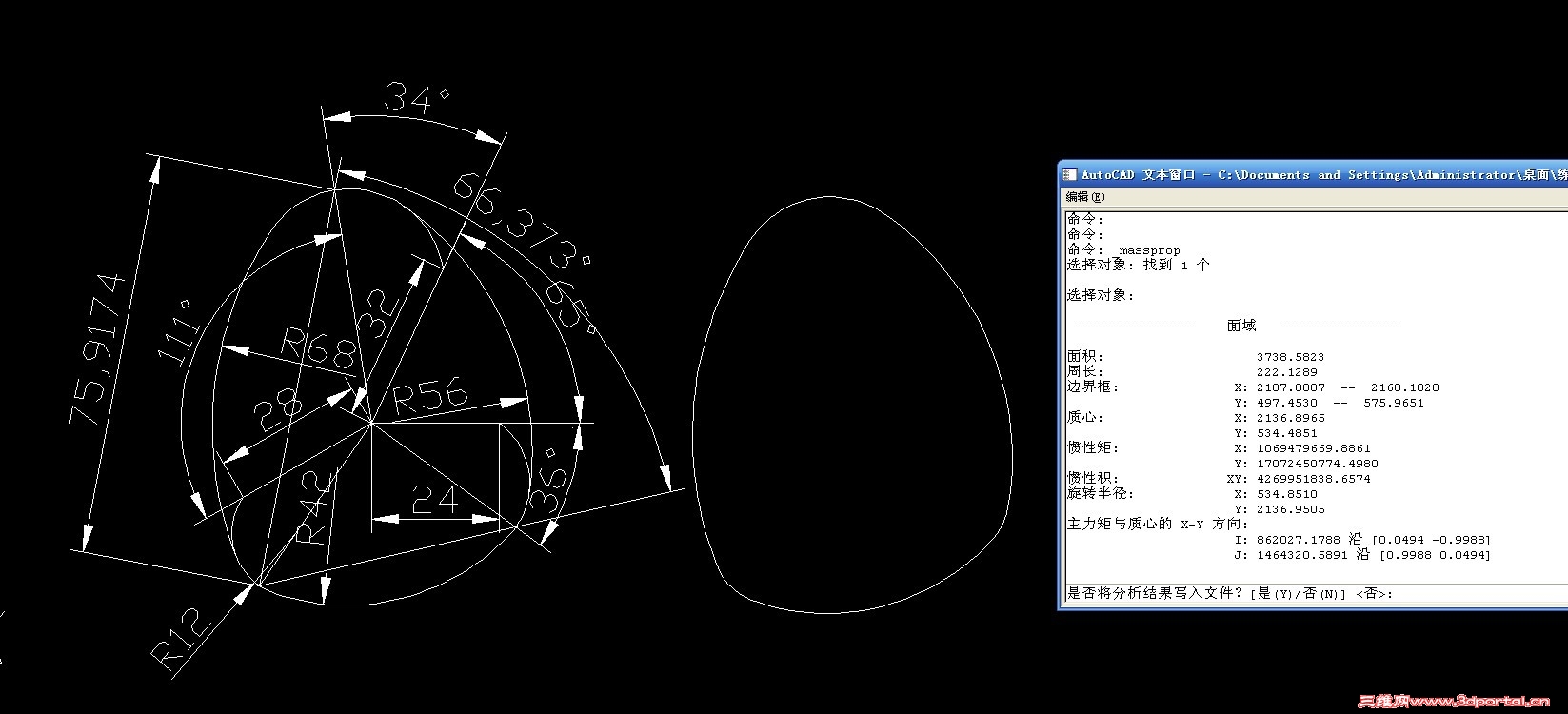Click the AutoCAD 文本窗口 title bar
The image size is (1568, 714).
point(1314,174)
